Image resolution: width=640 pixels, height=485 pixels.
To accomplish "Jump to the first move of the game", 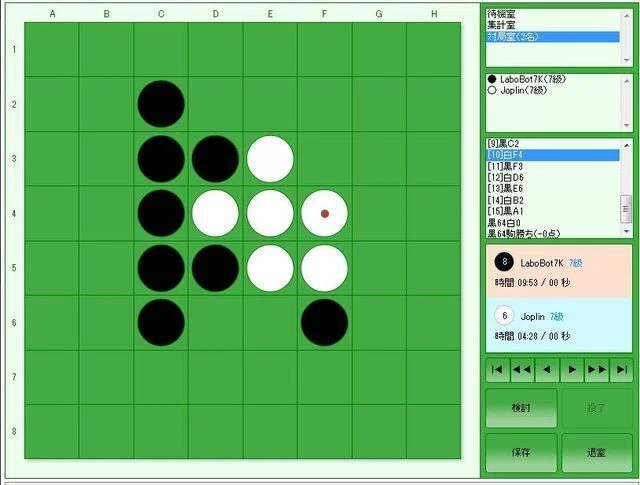I will 498,370.
